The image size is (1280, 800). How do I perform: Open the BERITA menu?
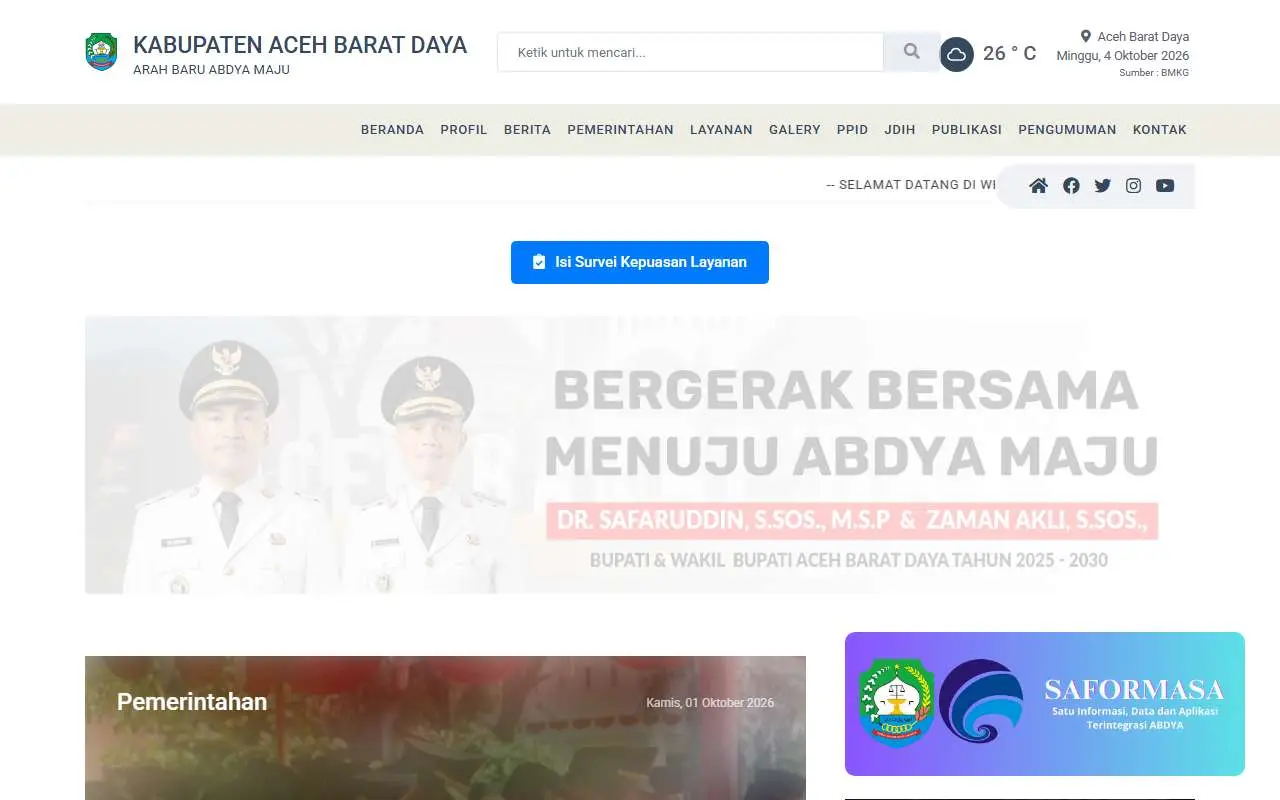coord(527,130)
